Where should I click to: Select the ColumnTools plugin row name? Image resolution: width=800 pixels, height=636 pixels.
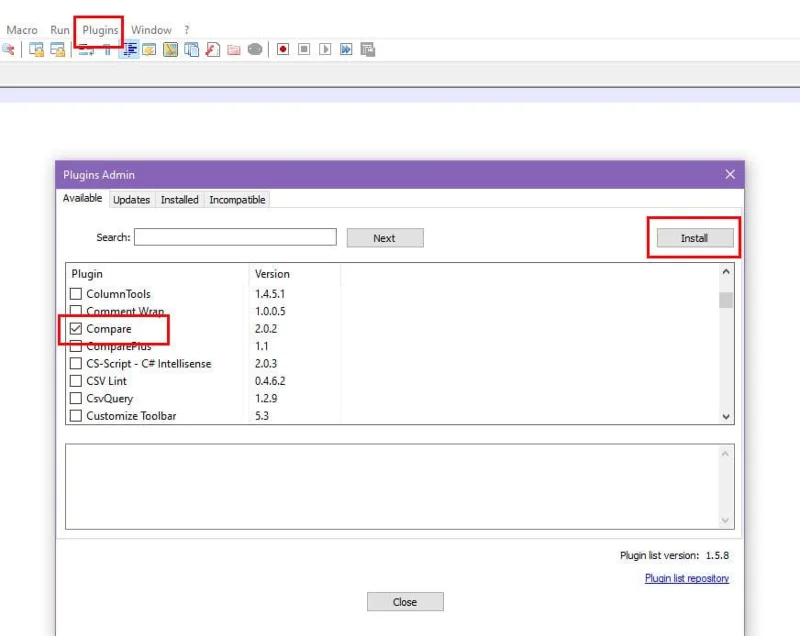coord(118,294)
